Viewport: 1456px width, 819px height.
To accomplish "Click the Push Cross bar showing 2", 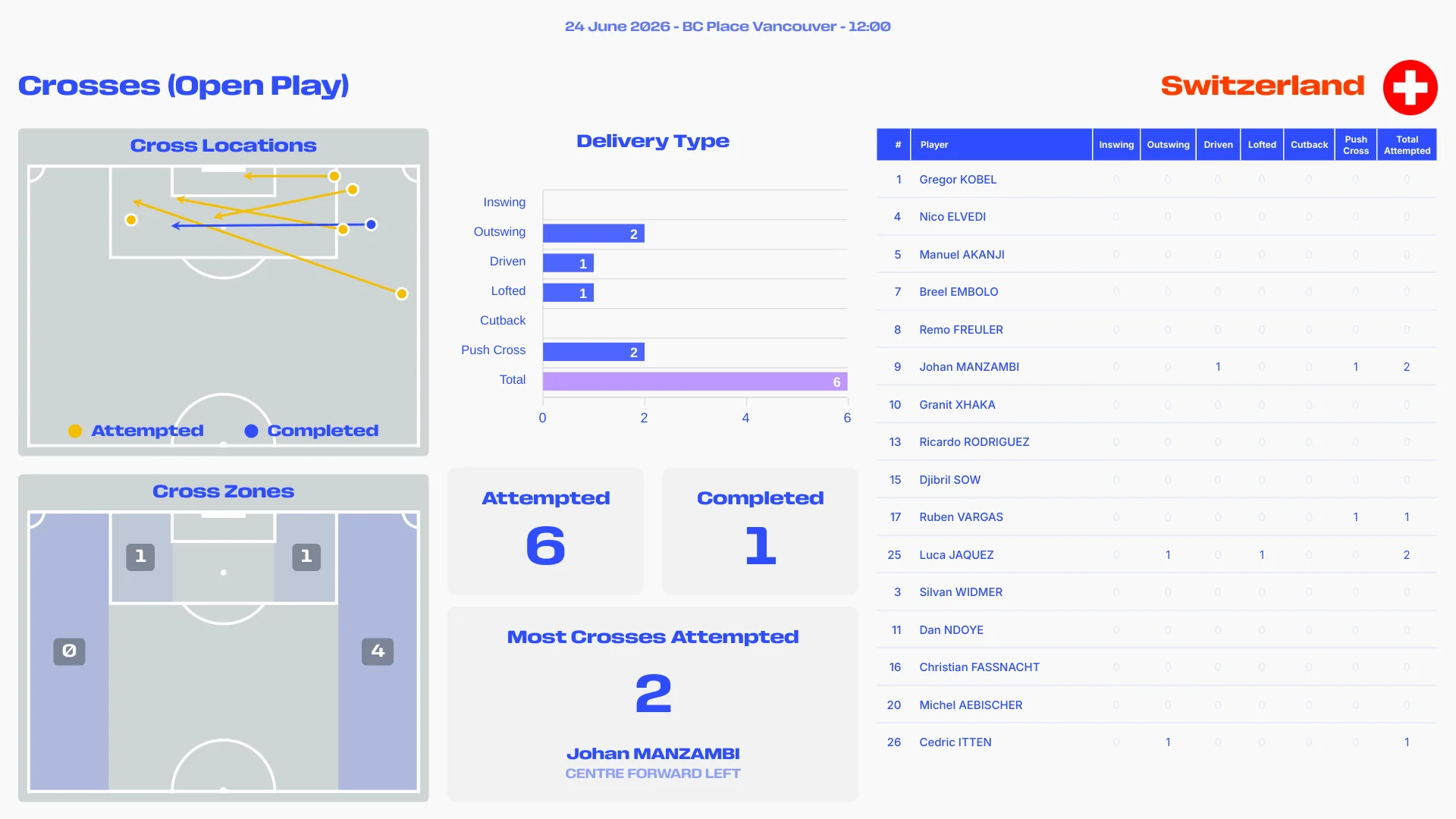I will (x=594, y=352).
